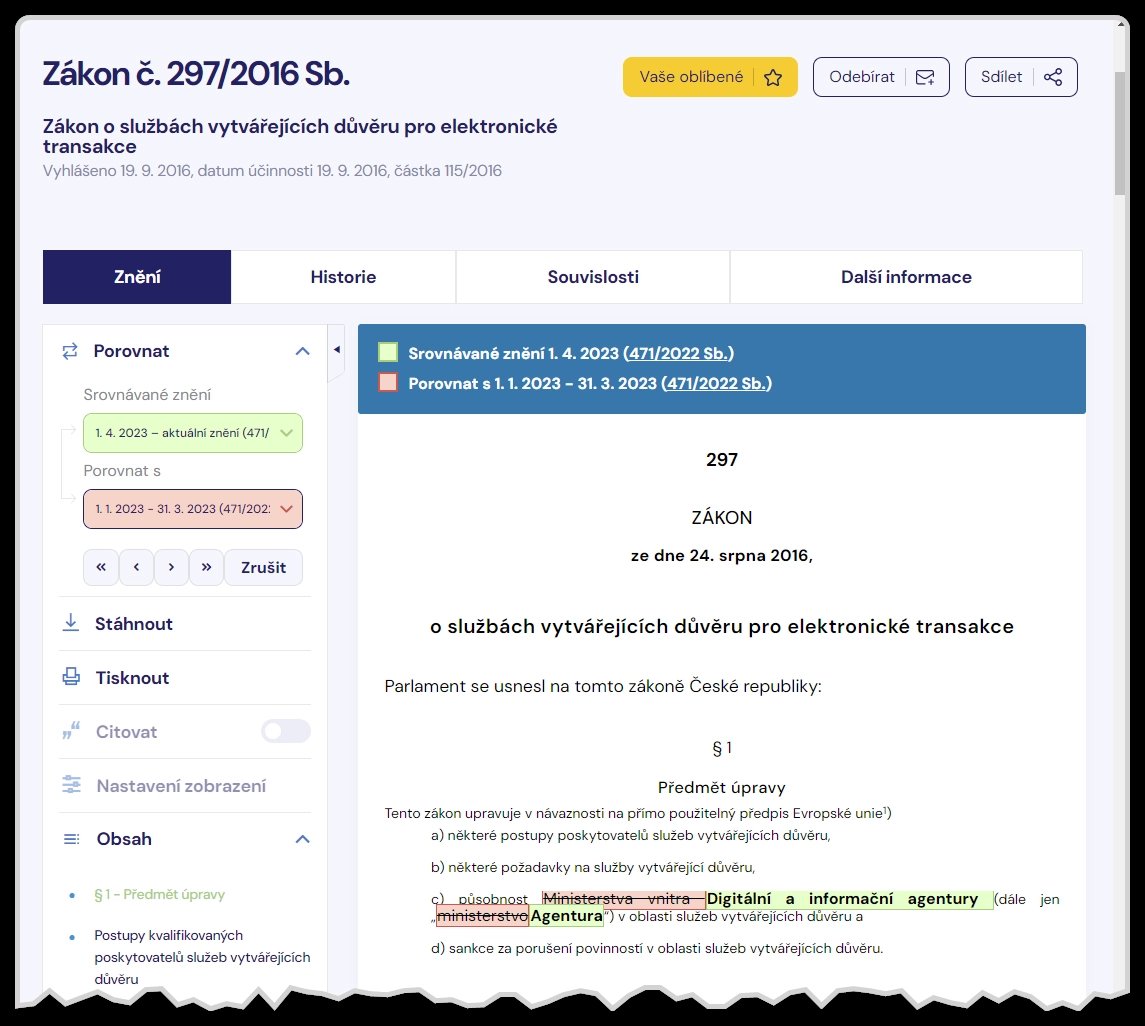Collapse the sidebar with the small arrow handle

(336, 350)
